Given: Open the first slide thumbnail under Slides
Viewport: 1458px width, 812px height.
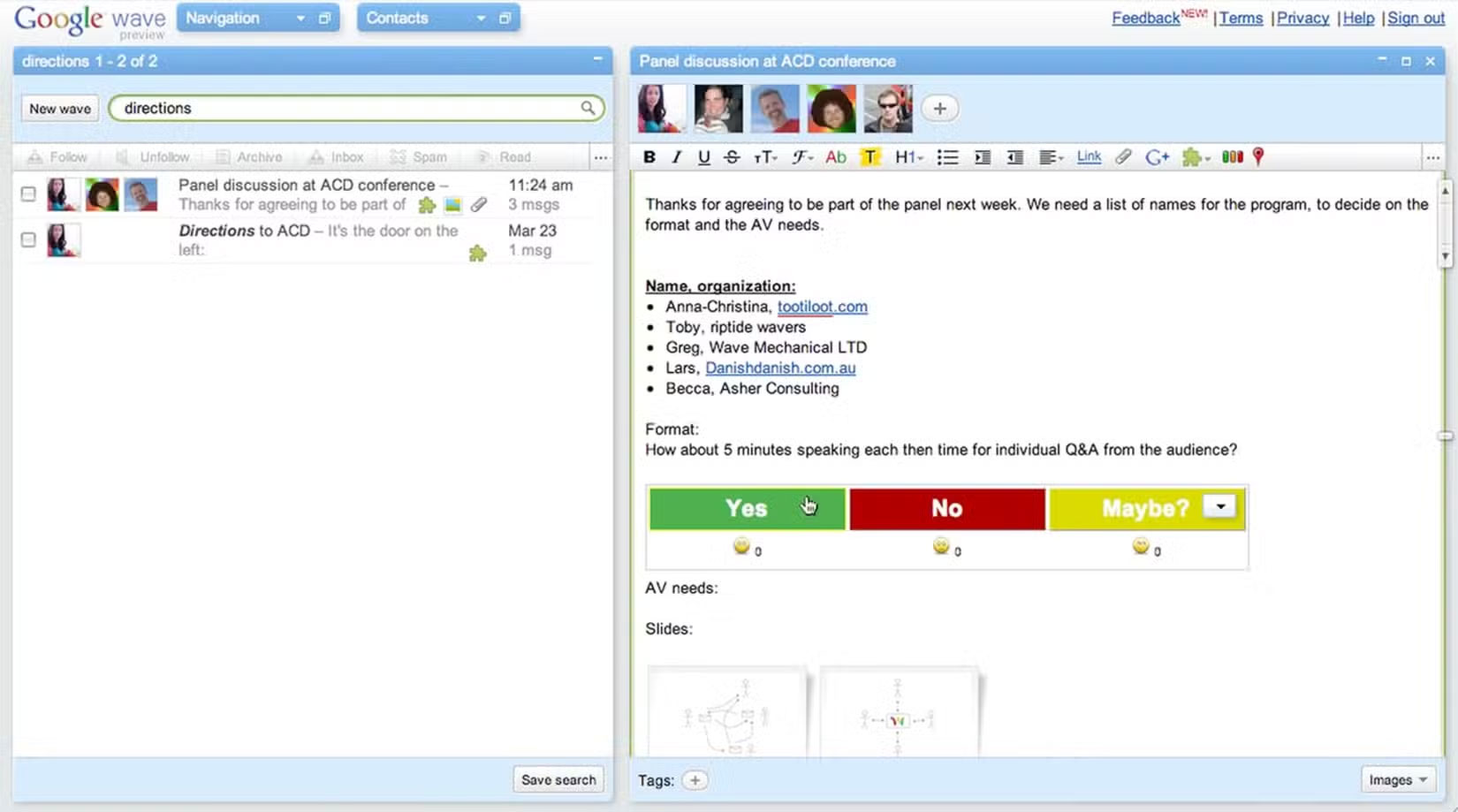Looking at the screenshot, I should pyautogui.click(x=727, y=712).
